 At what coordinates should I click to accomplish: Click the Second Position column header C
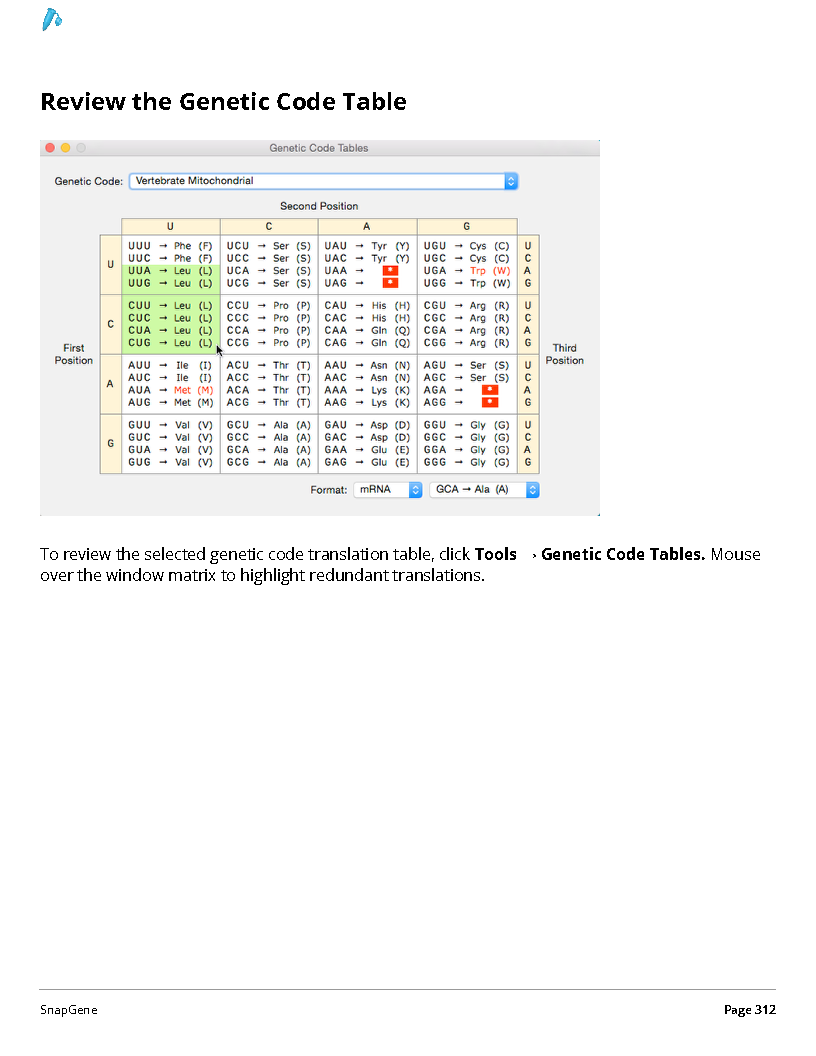coord(269,226)
